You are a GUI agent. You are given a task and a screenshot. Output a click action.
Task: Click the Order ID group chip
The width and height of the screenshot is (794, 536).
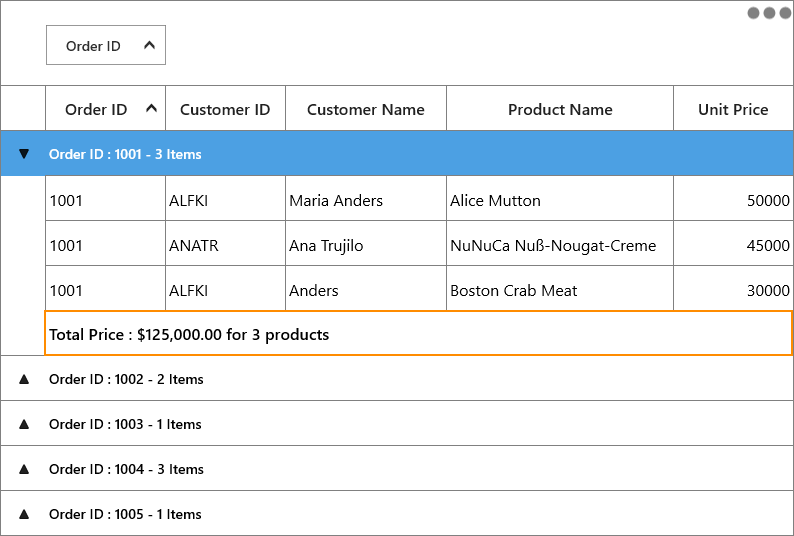[106, 45]
